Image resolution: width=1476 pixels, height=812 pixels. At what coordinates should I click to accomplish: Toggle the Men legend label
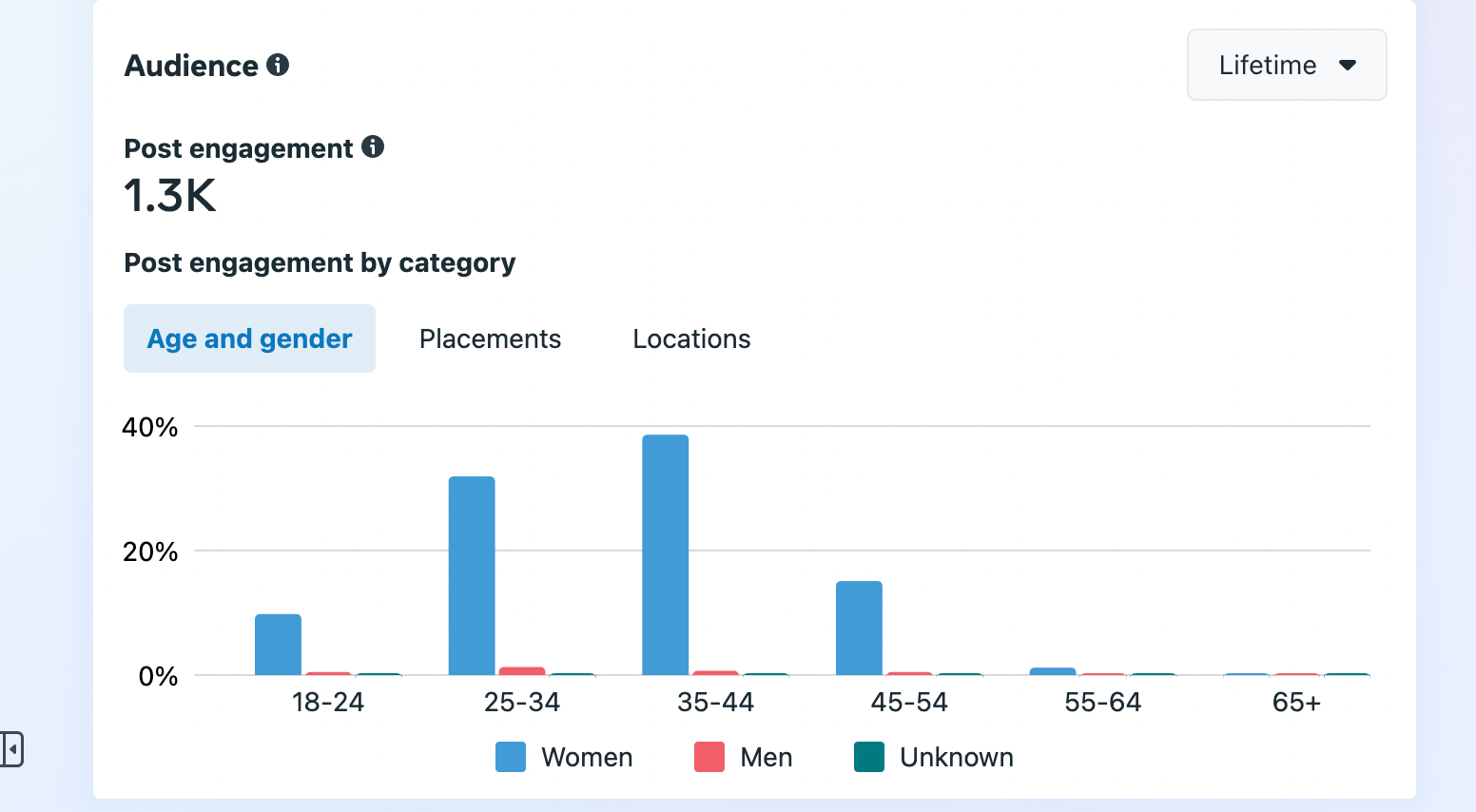coord(766,757)
